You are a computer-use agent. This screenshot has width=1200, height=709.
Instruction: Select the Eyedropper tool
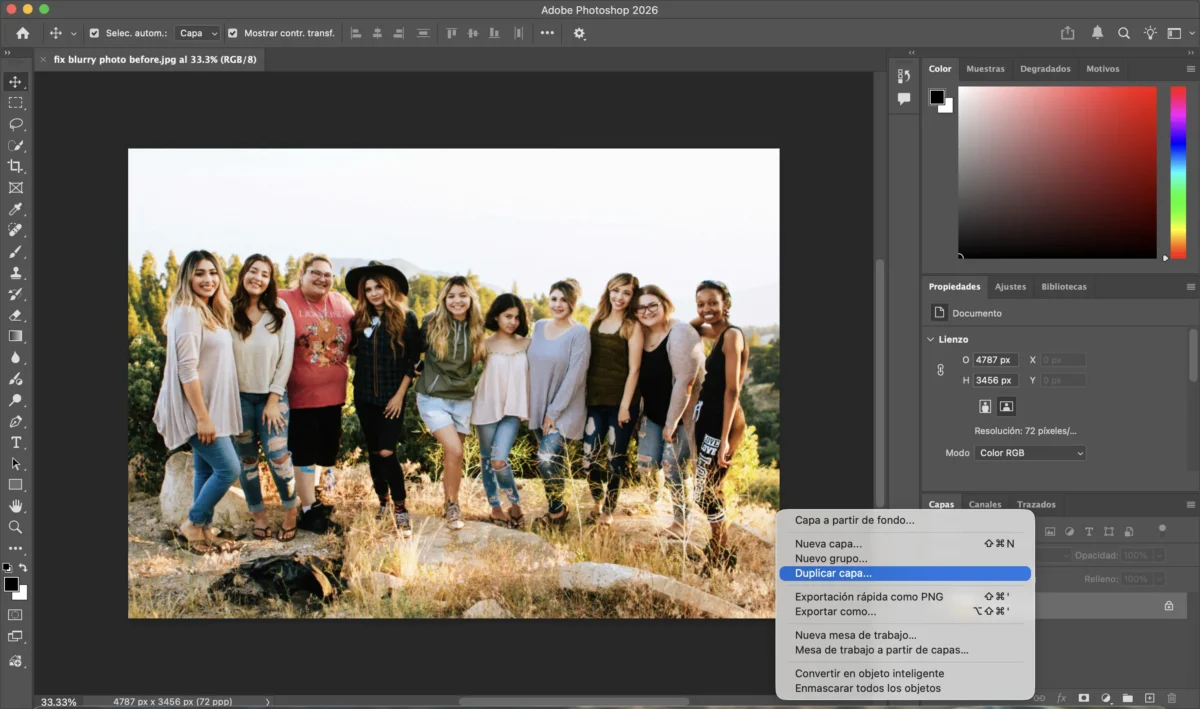click(15, 209)
